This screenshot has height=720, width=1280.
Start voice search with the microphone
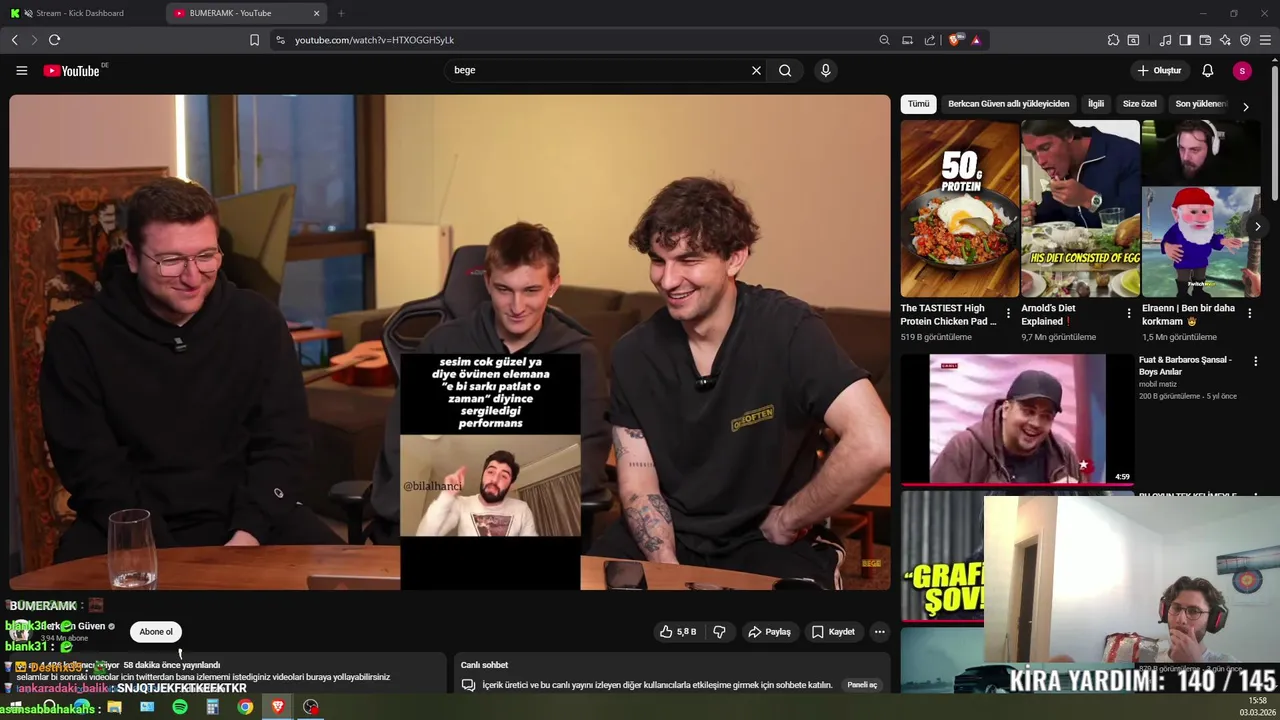point(825,70)
